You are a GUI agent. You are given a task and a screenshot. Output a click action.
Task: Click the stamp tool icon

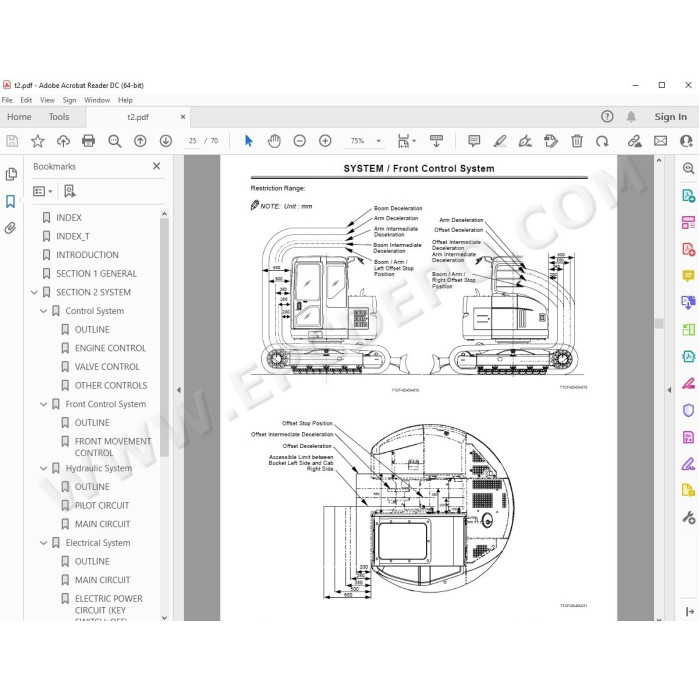coord(550,141)
